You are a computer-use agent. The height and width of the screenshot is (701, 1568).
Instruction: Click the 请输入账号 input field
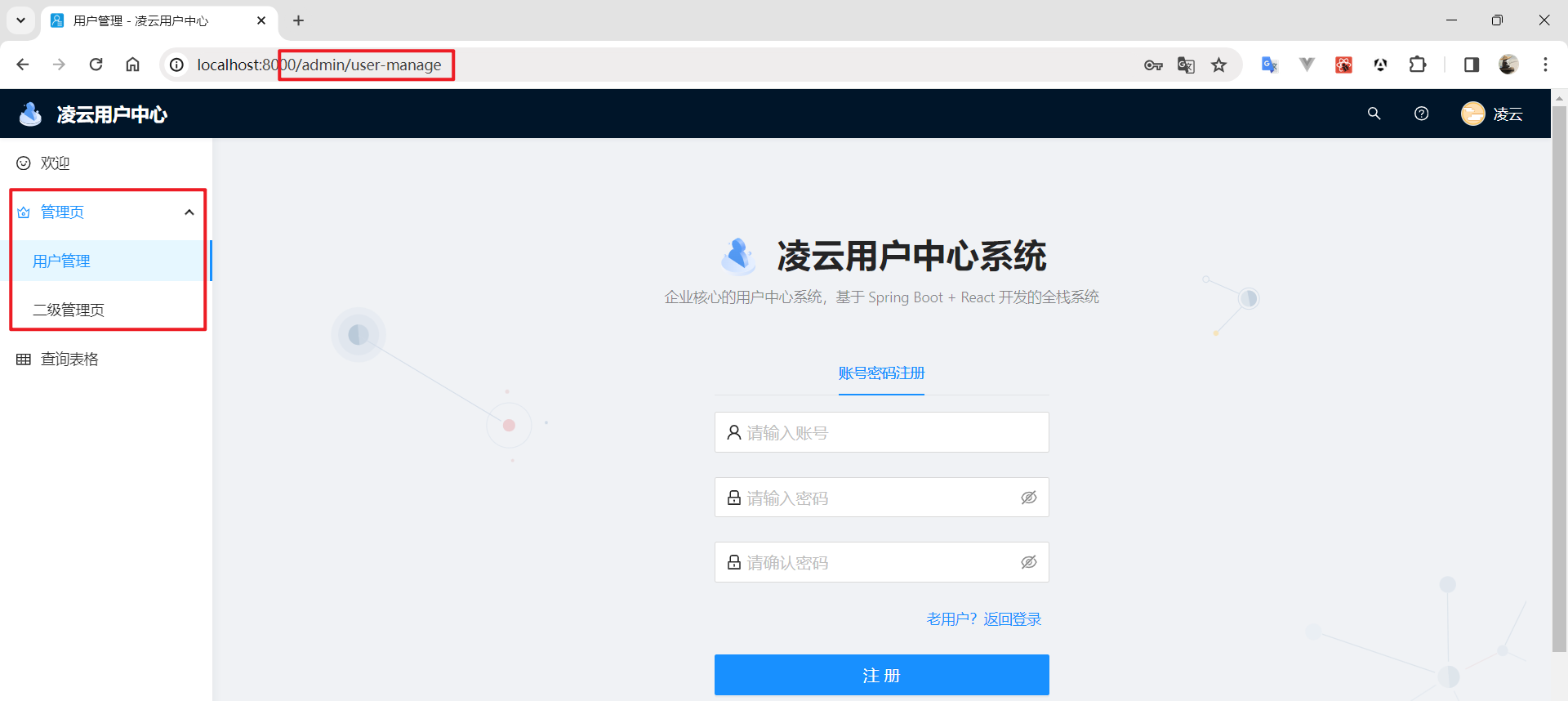click(x=881, y=432)
